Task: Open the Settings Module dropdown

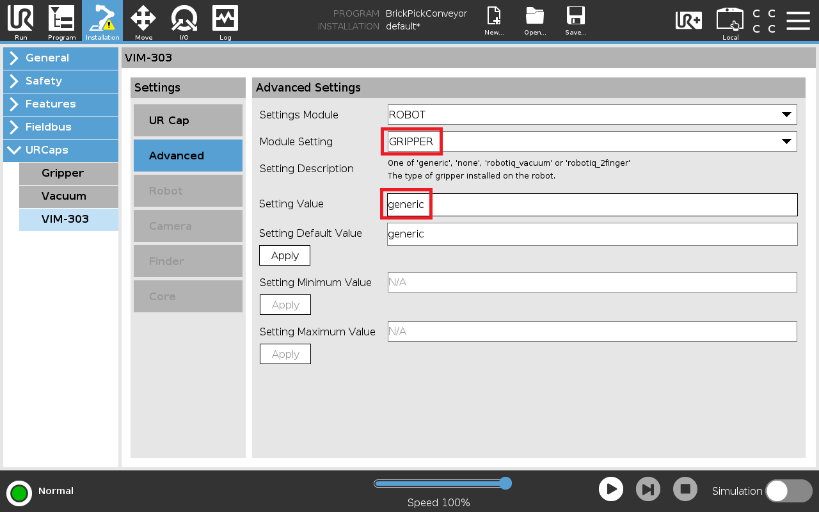Action: tap(592, 114)
